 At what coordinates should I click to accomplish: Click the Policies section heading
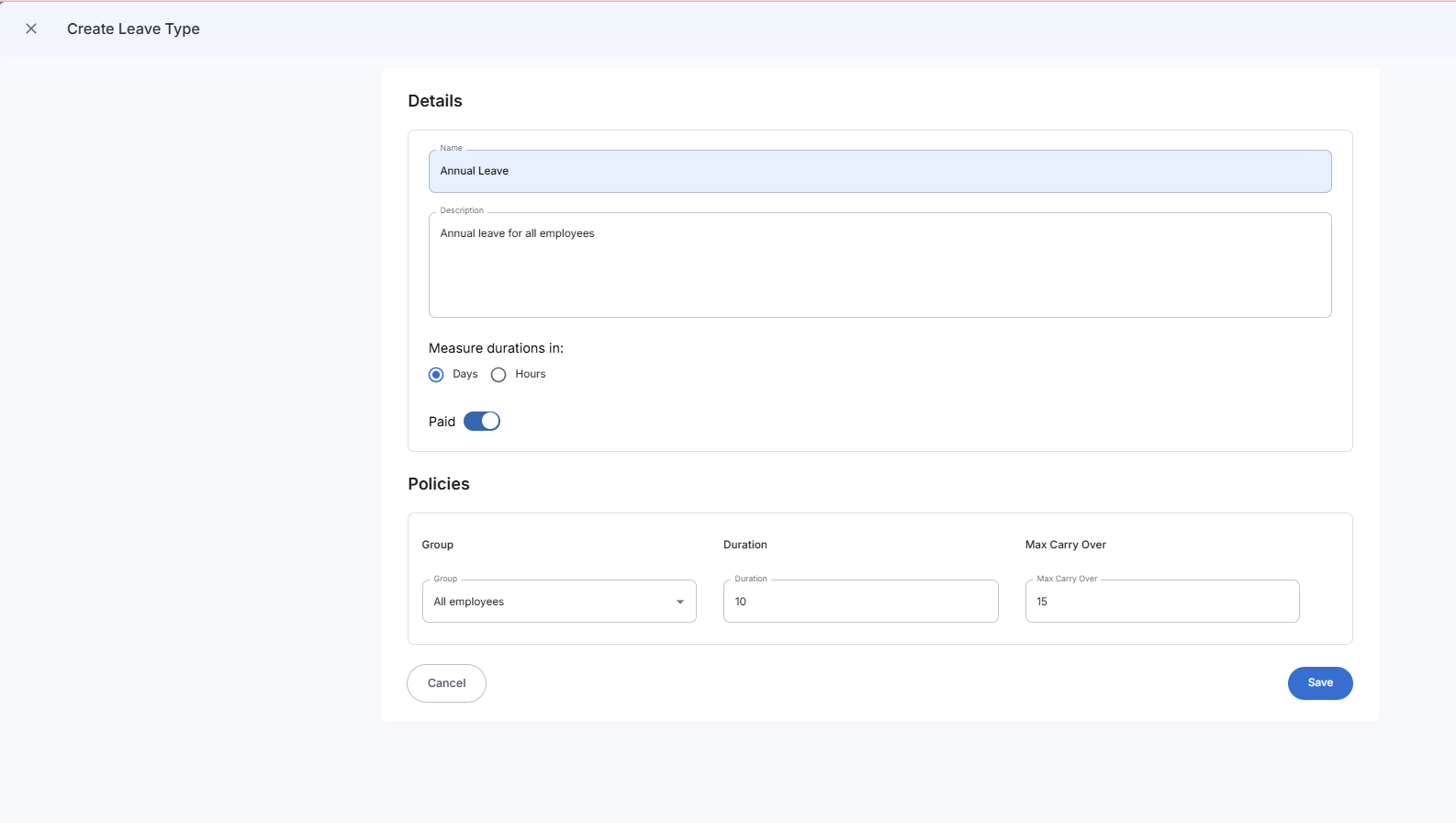[439, 484]
